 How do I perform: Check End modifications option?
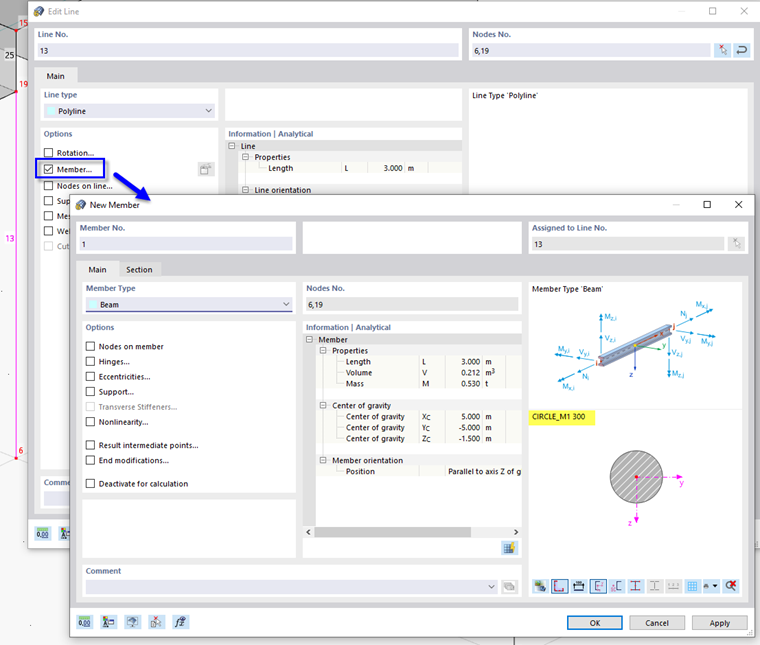coord(90,460)
